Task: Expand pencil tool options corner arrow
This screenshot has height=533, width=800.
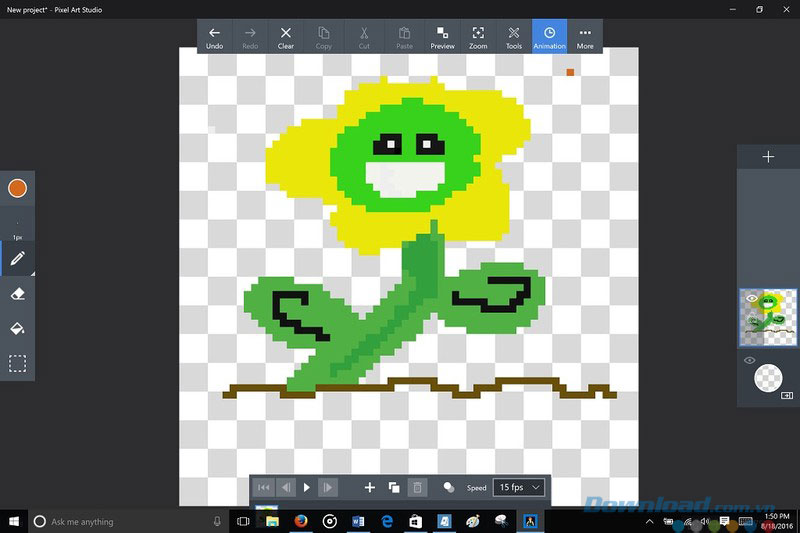Action: 31,272
